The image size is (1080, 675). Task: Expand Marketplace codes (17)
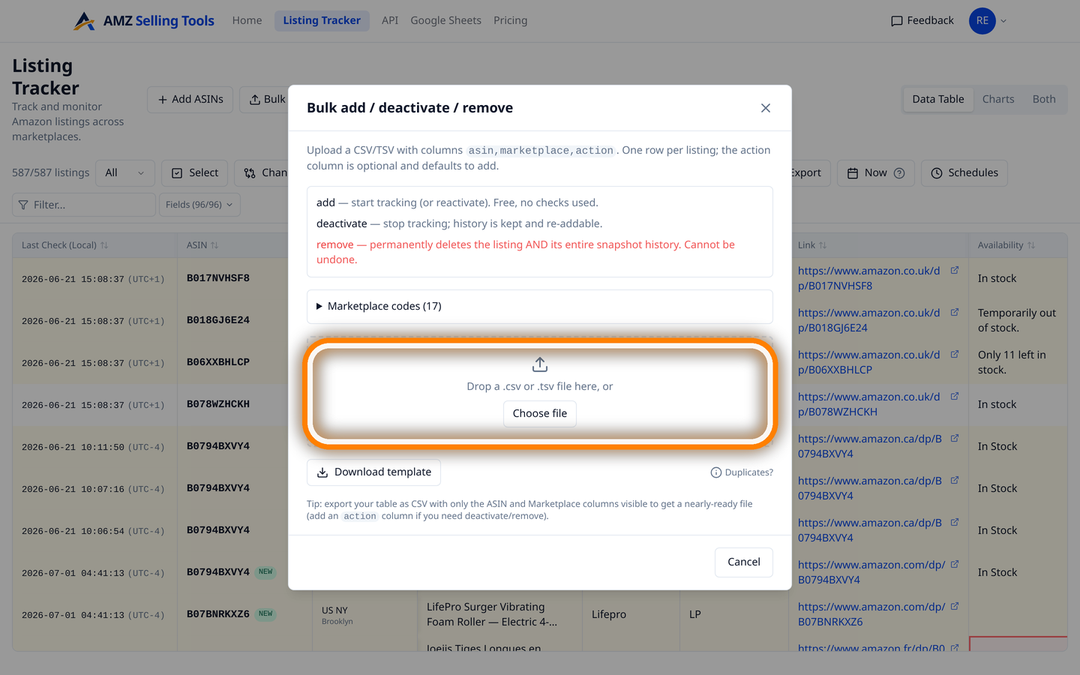click(x=540, y=307)
